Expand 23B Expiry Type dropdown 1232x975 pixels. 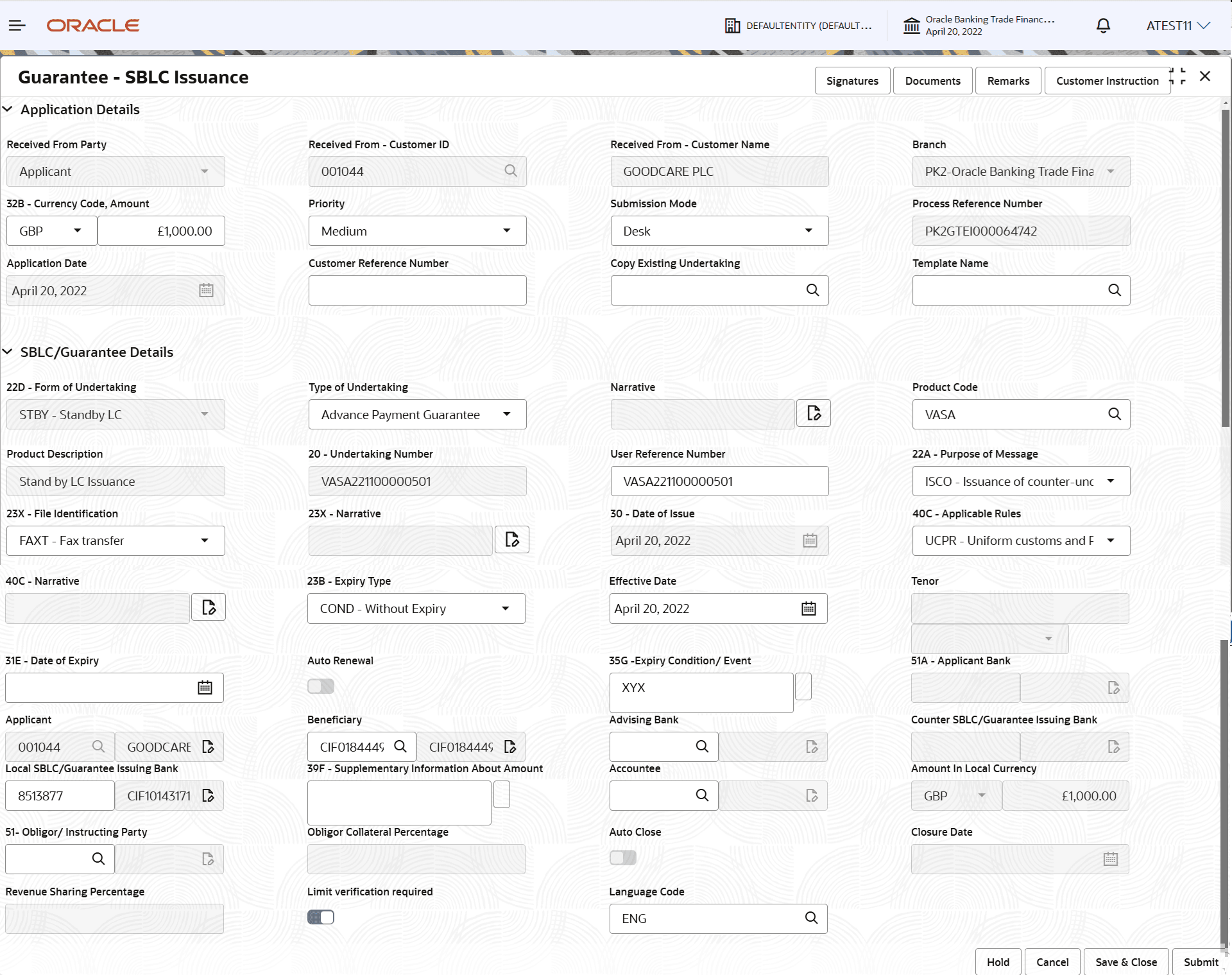[416, 608]
